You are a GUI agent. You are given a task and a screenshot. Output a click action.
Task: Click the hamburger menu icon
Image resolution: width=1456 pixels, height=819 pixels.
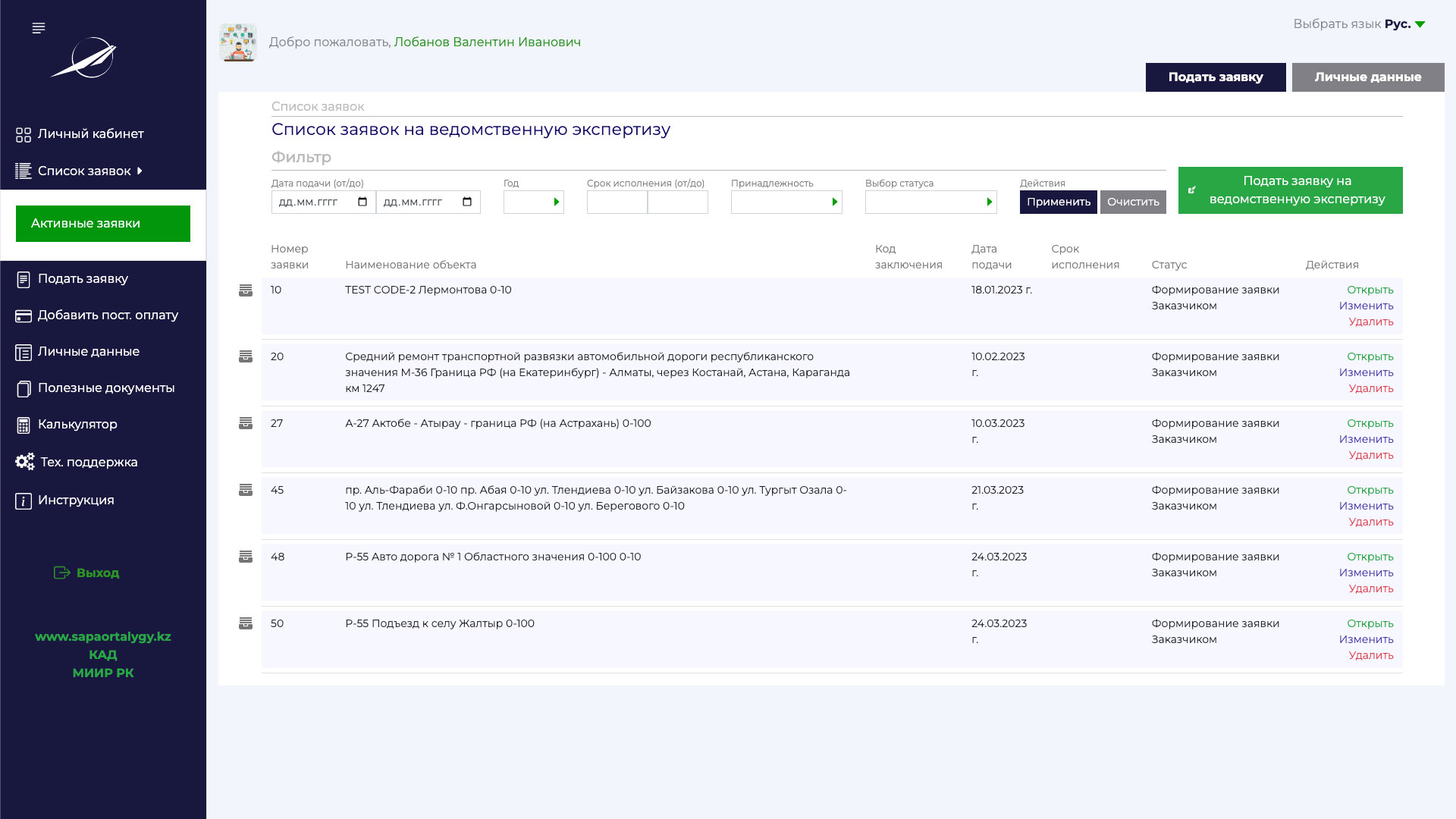39,28
